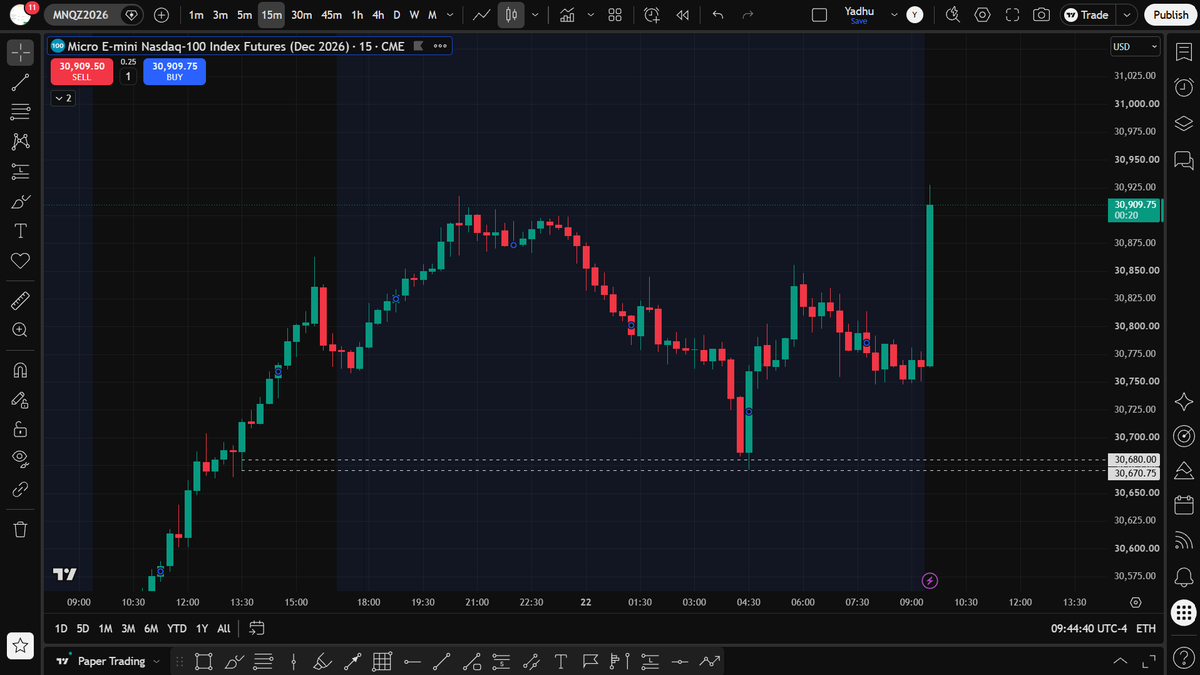The width and height of the screenshot is (1200, 675).
Task: Enter fullscreen mode icon
Action: (1012, 15)
